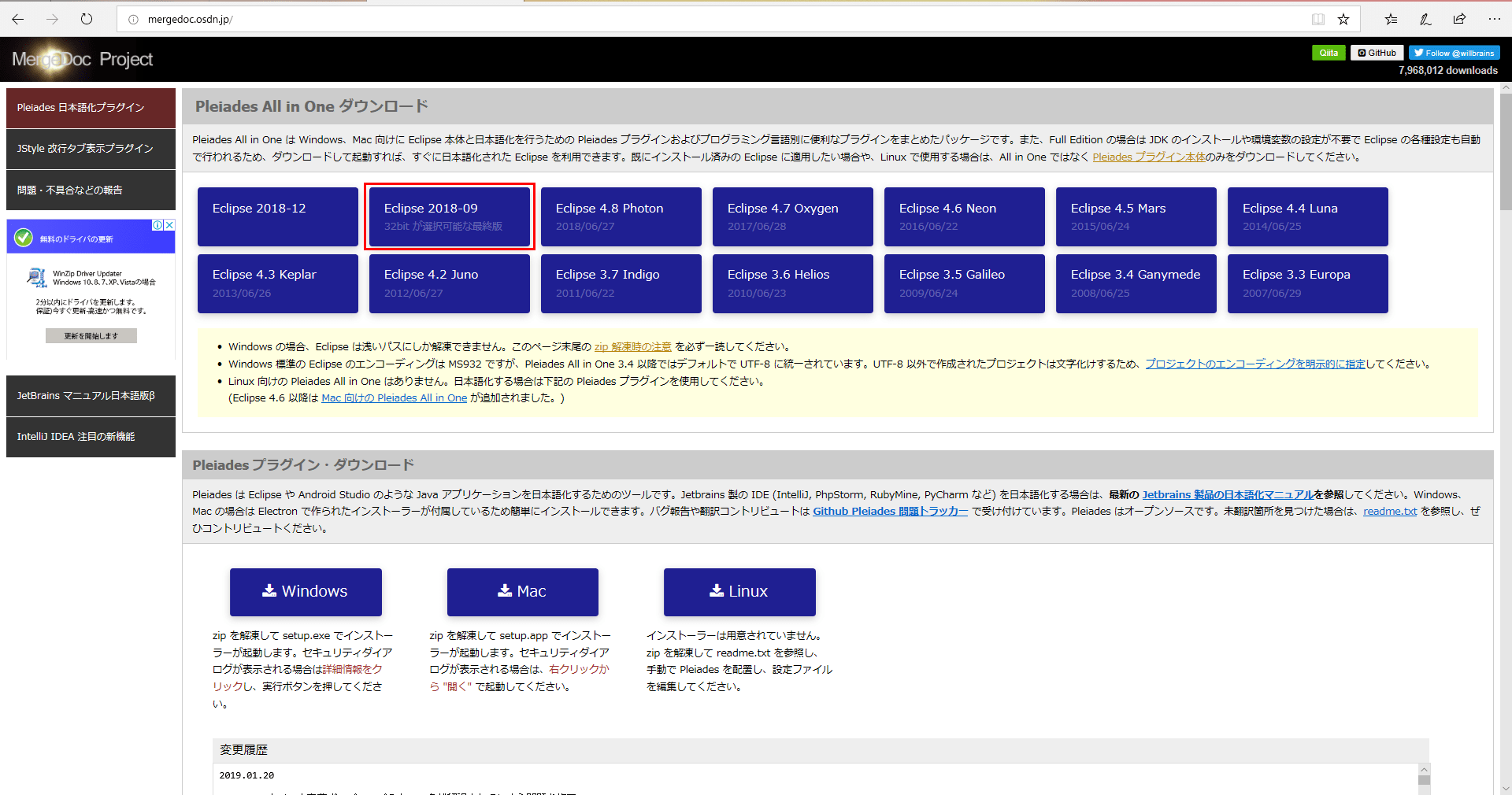Viewport: 1512px width, 795px height.
Task: Click 変更履歴 box scroll up arrow
Action: click(1424, 769)
